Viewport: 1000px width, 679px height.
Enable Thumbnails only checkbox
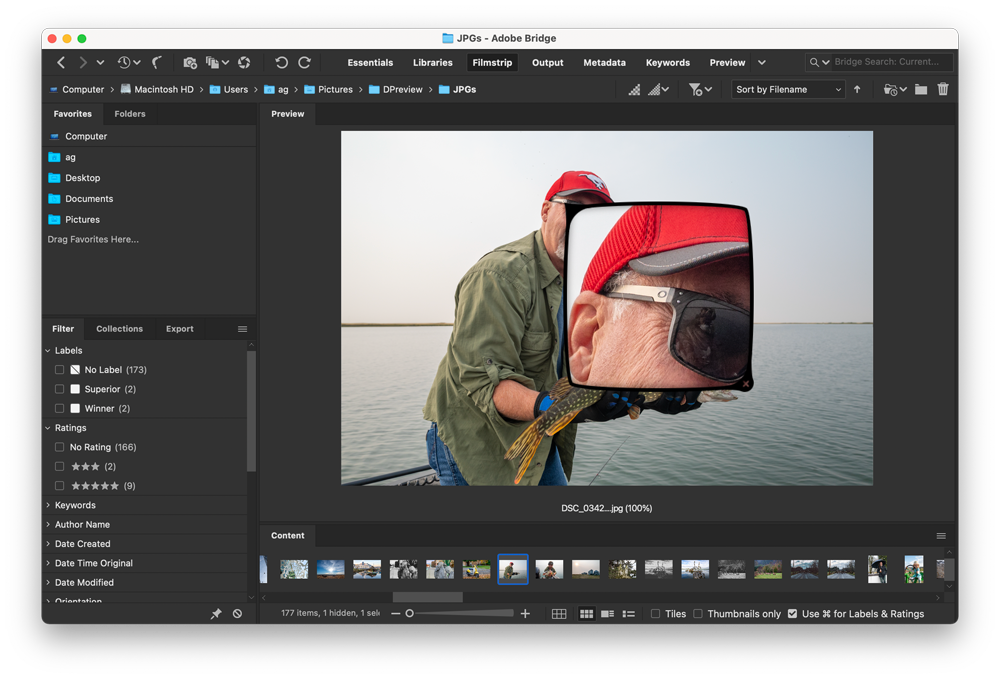[698, 614]
